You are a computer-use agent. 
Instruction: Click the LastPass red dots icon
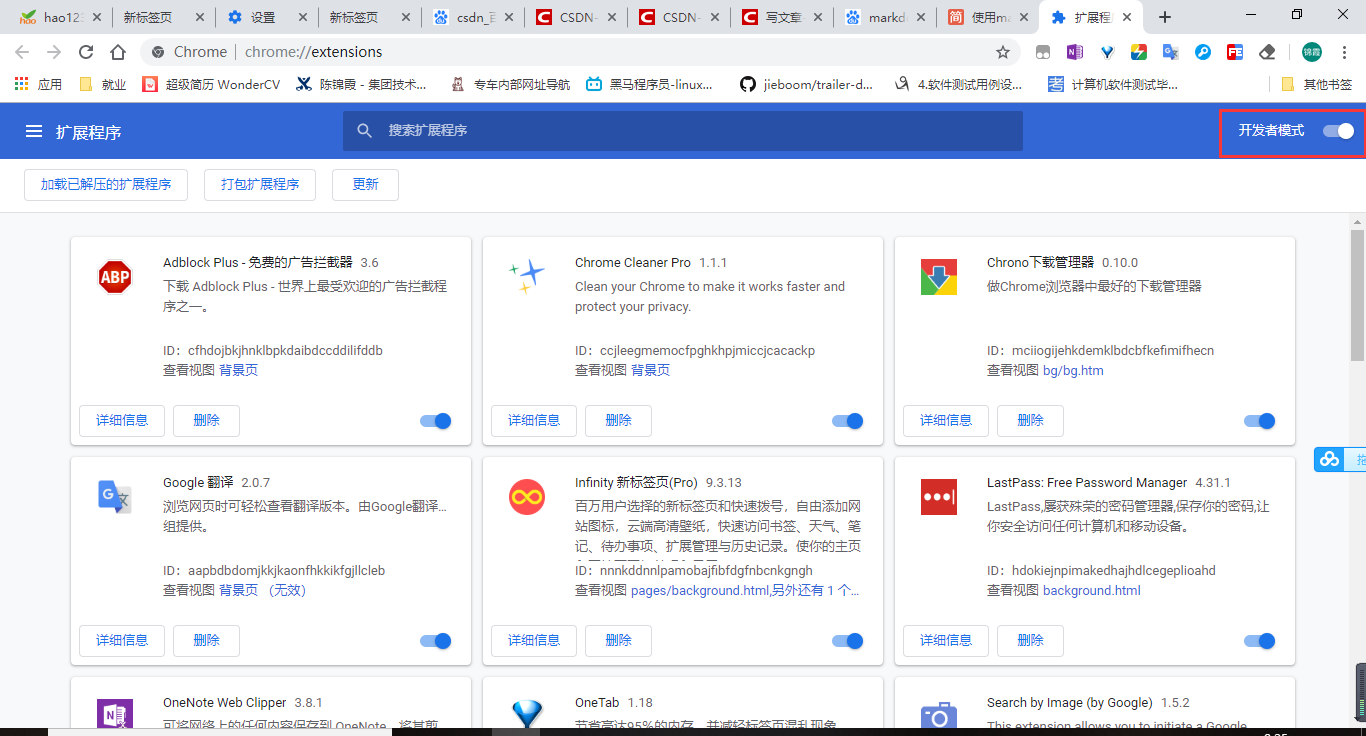pos(939,497)
